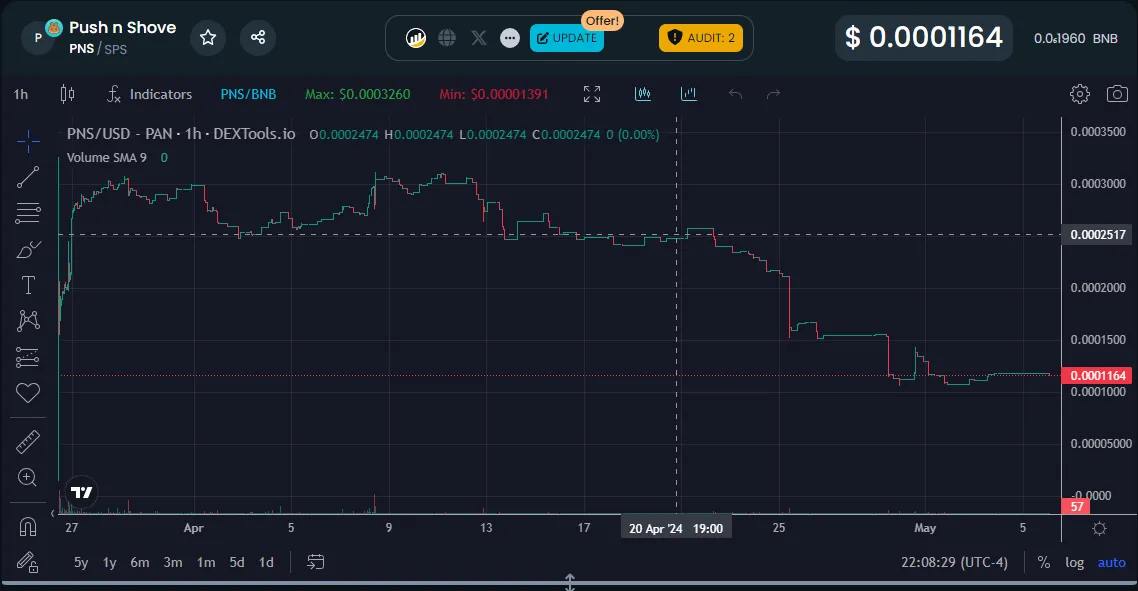Set chart range to 1d
Viewport: 1138px width, 591px height.
tap(266, 562)
